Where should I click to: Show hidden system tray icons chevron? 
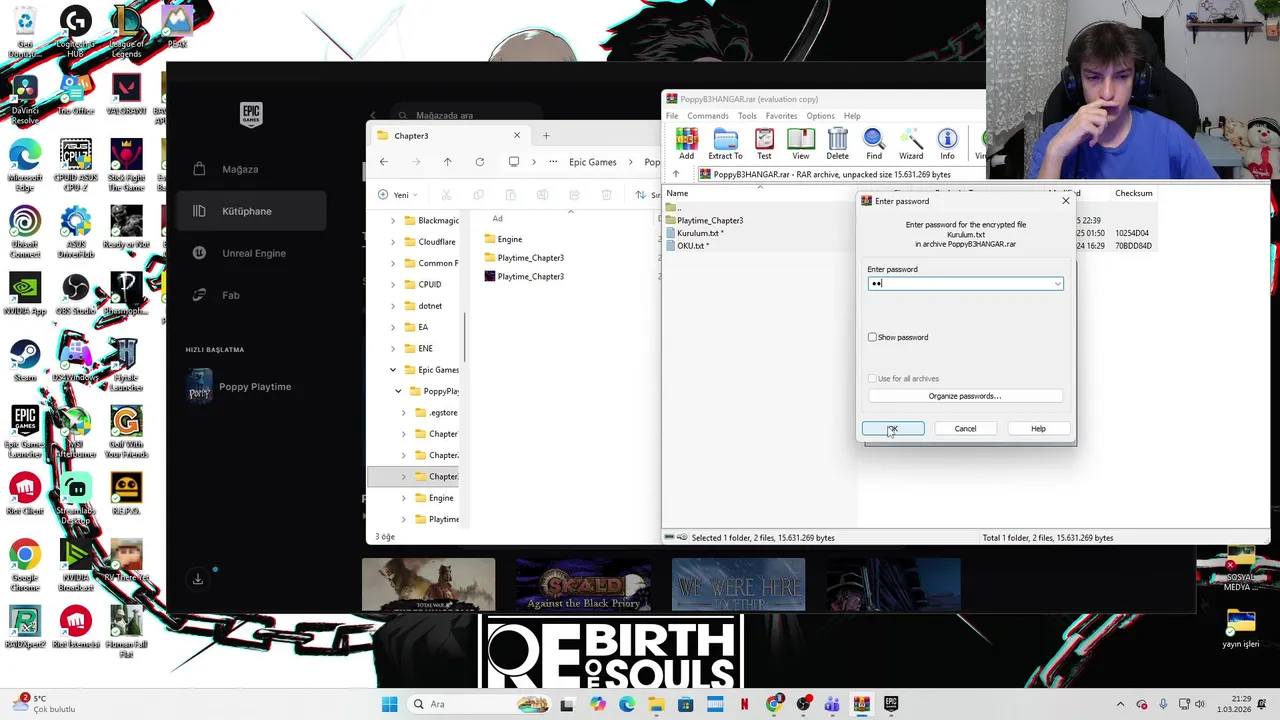1120,704
